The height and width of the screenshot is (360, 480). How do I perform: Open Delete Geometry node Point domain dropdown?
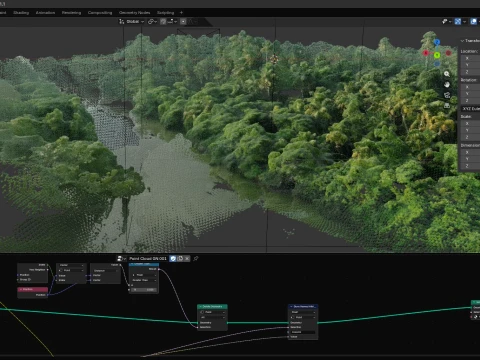(213, 312)
